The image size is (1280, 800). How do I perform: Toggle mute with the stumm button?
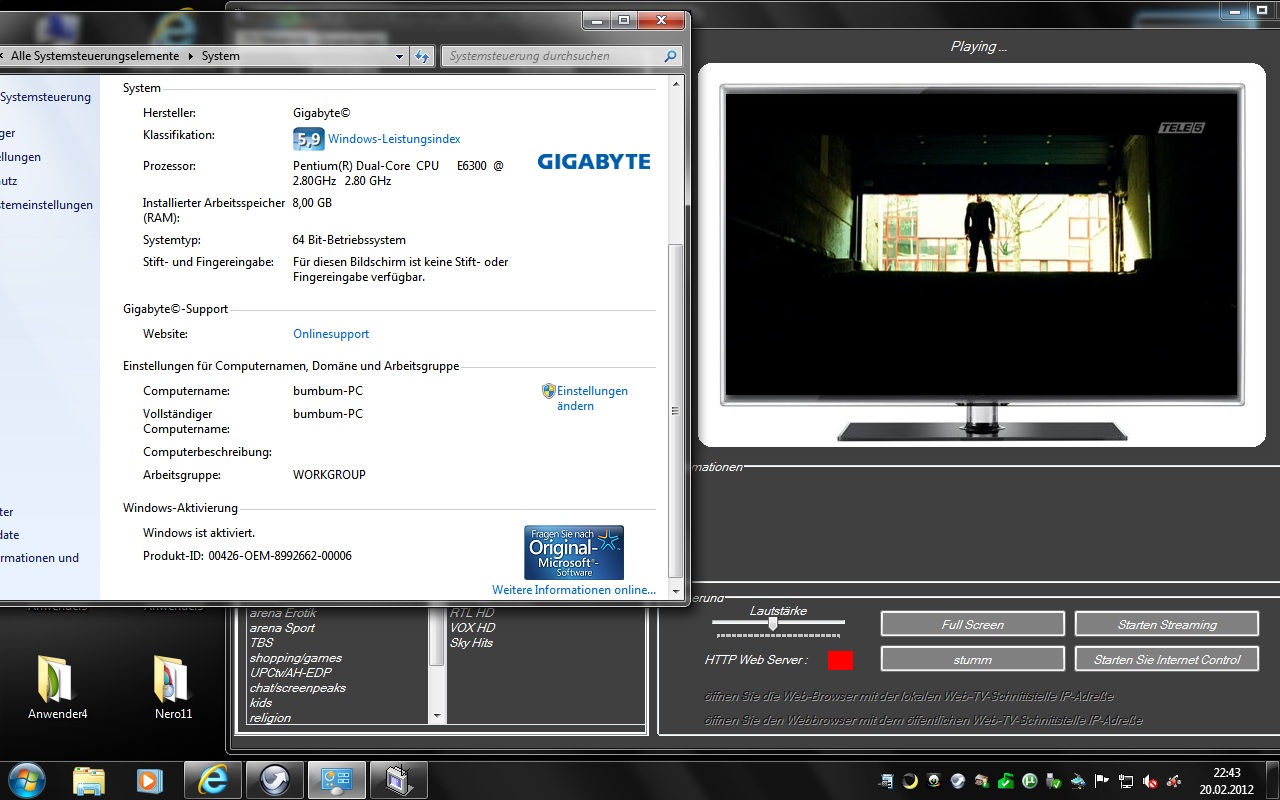(972, 659)
